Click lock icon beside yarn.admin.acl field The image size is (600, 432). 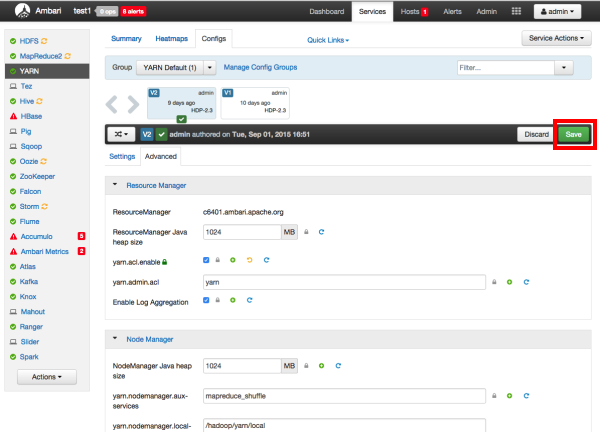(x=494, y=282)
